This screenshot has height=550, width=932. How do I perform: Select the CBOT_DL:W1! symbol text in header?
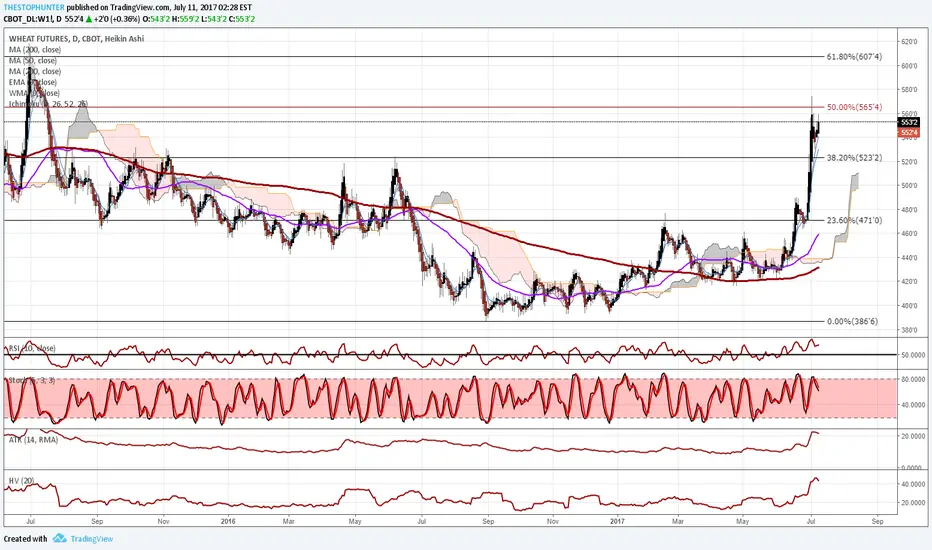click(x=29, y=19)
